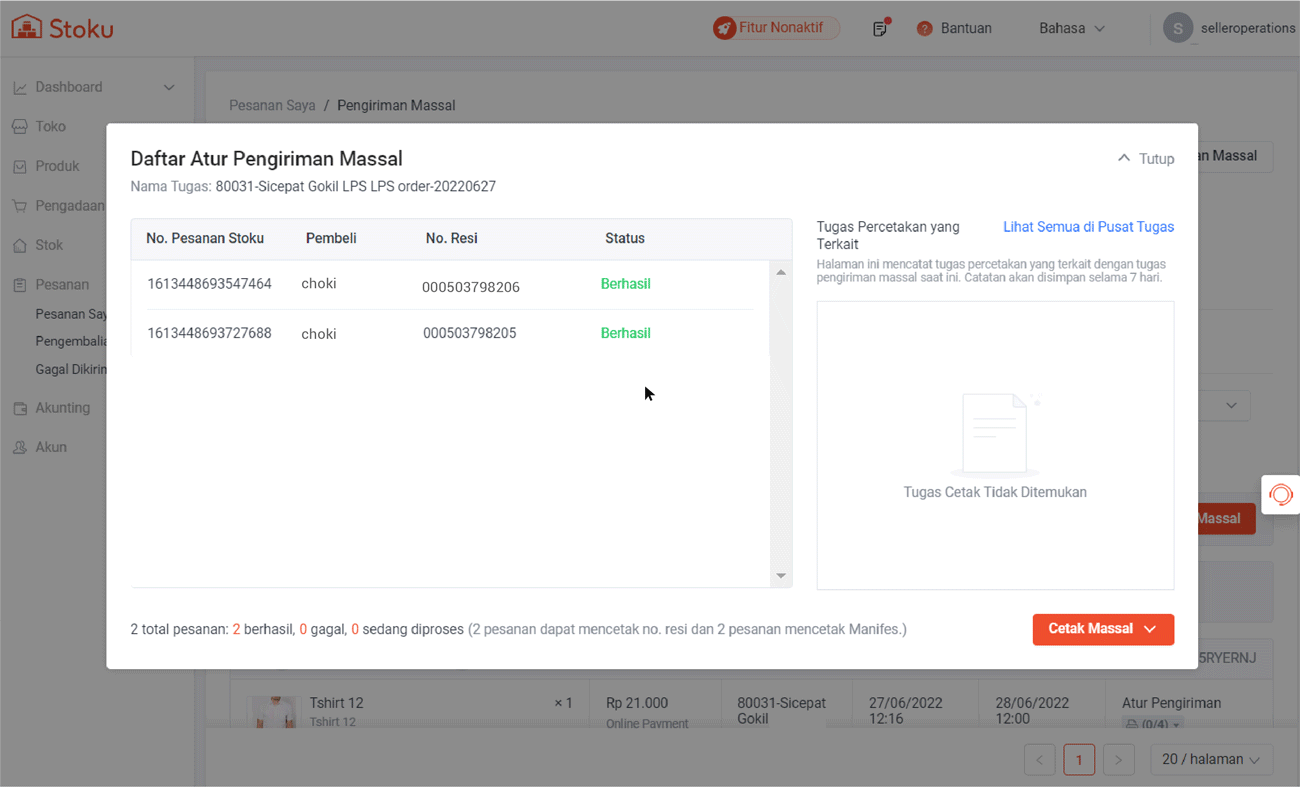Go to pagination page 1
The image size is (1300, 787).
pyautogui.click(x=1079, y=760)
